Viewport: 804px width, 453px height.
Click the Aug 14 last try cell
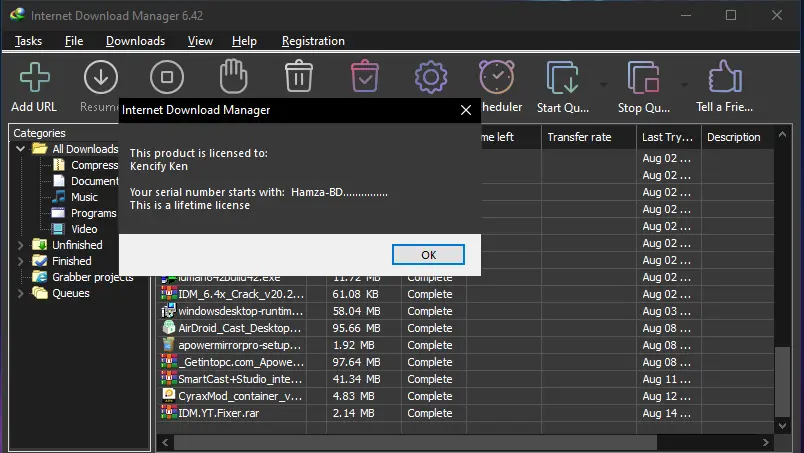(667, 413)
